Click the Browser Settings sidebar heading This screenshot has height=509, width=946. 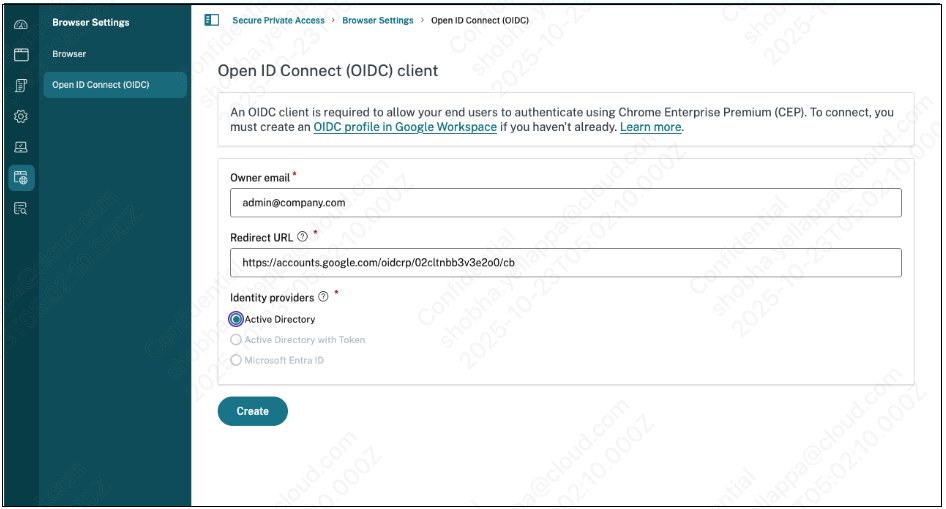coord(90,22)
